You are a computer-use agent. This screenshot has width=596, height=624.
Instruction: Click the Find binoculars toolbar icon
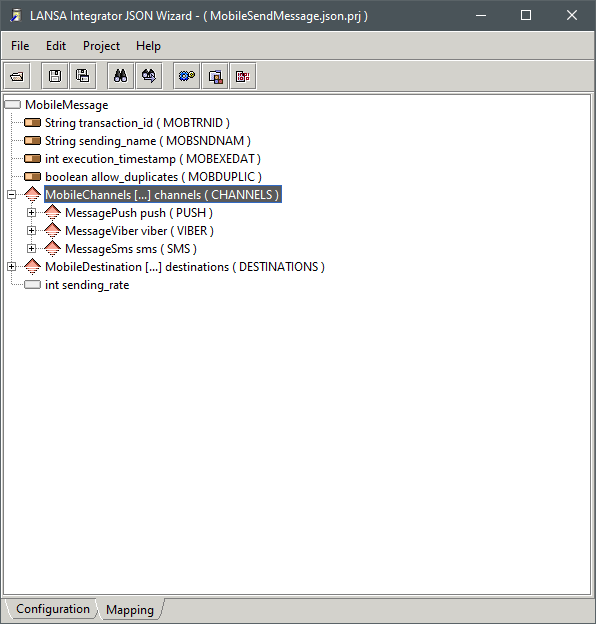[x=121, y=76]
